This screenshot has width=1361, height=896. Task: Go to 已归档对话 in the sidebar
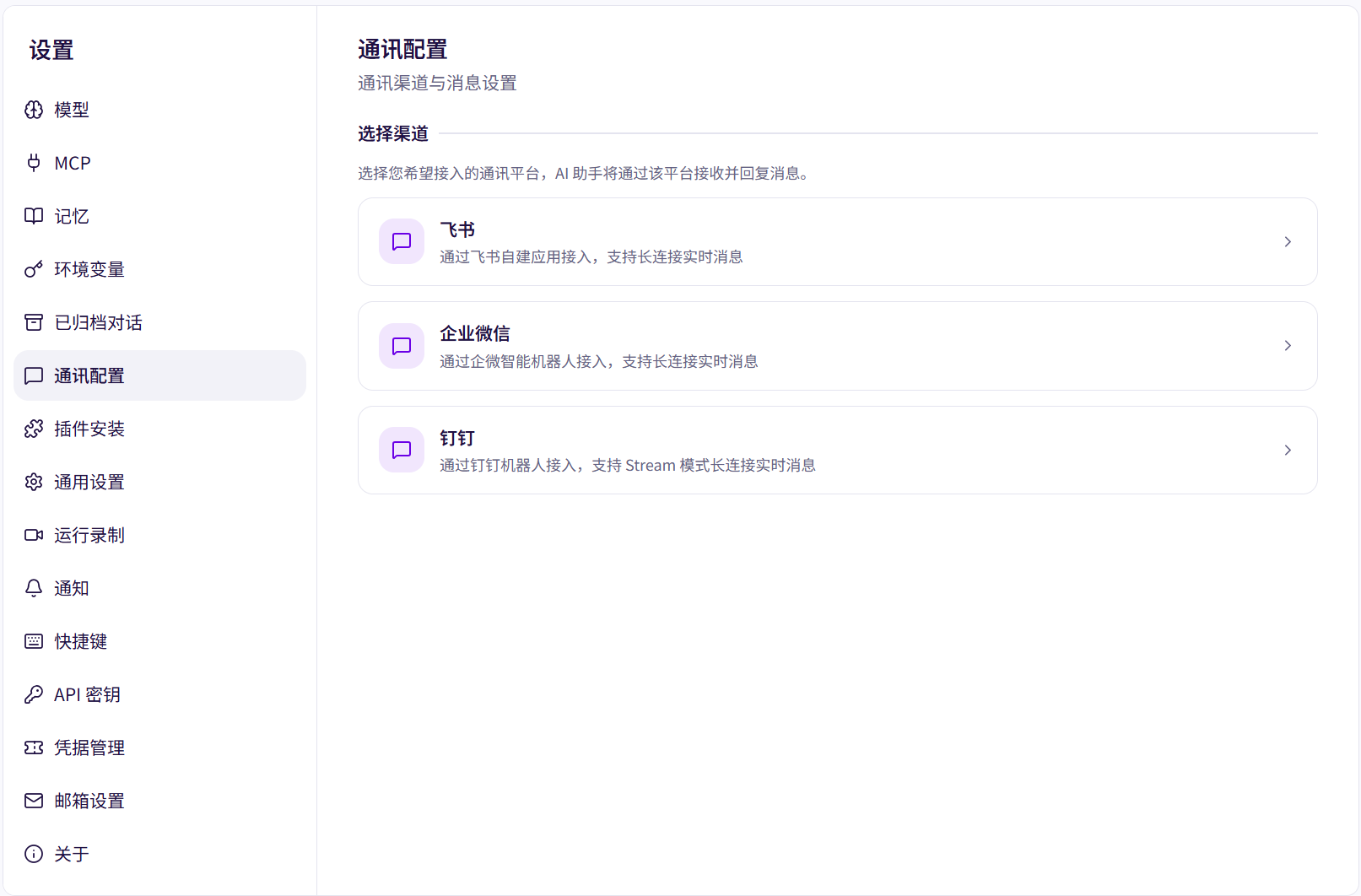159,322
